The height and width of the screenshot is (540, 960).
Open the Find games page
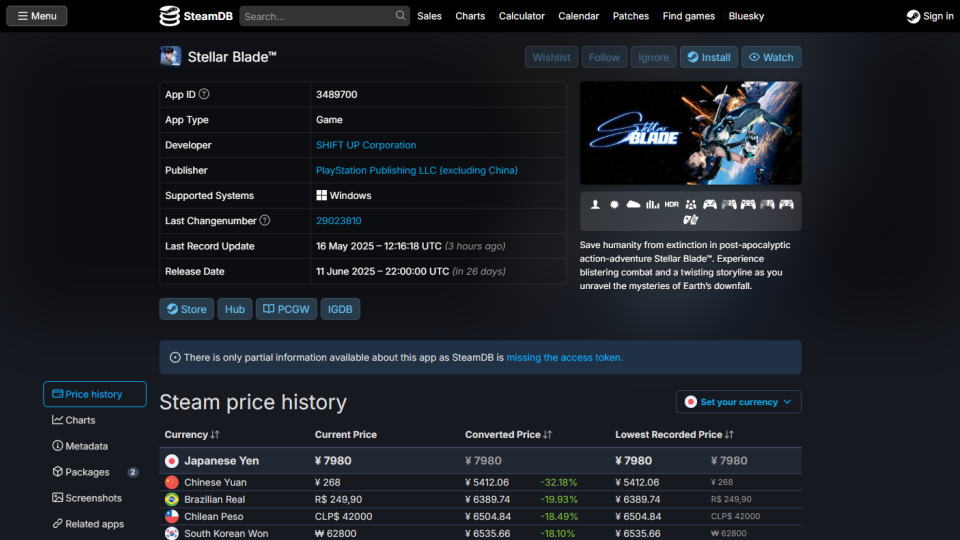pos(689,16)
